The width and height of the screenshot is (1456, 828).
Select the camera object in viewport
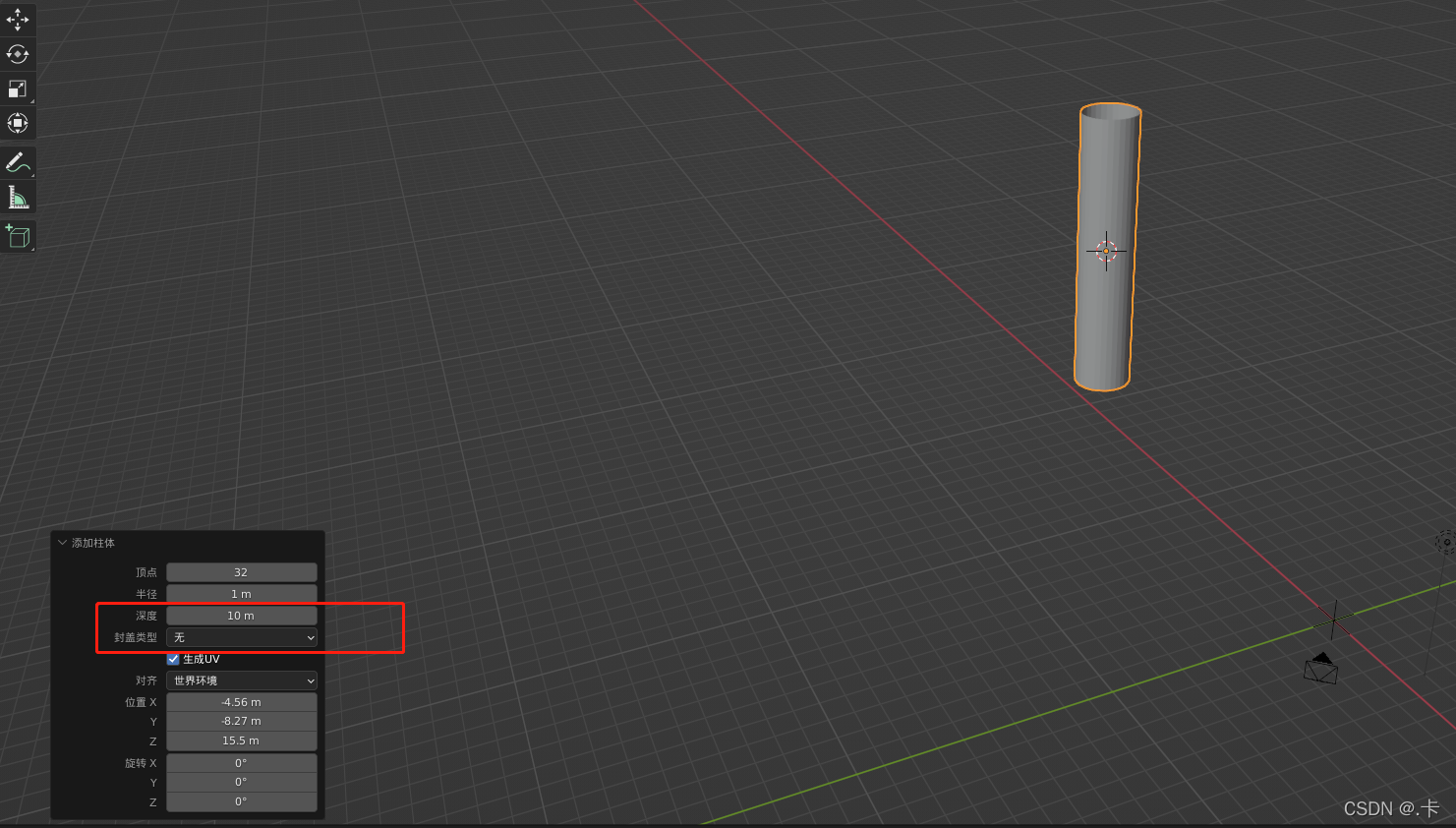(1321, 669)
